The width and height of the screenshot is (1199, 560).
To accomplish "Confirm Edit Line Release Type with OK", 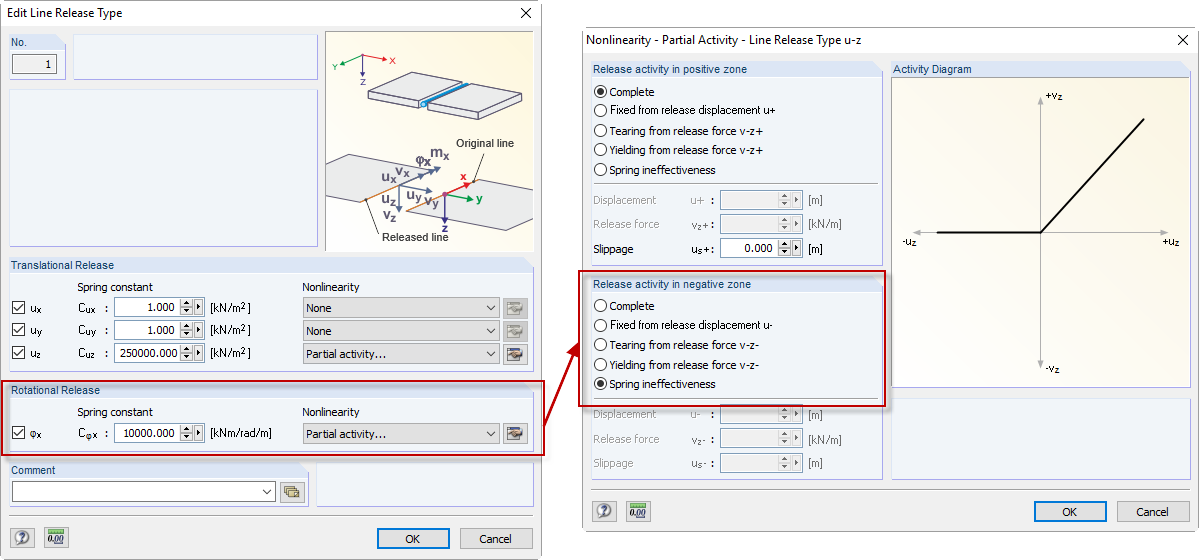I will 413,539.
